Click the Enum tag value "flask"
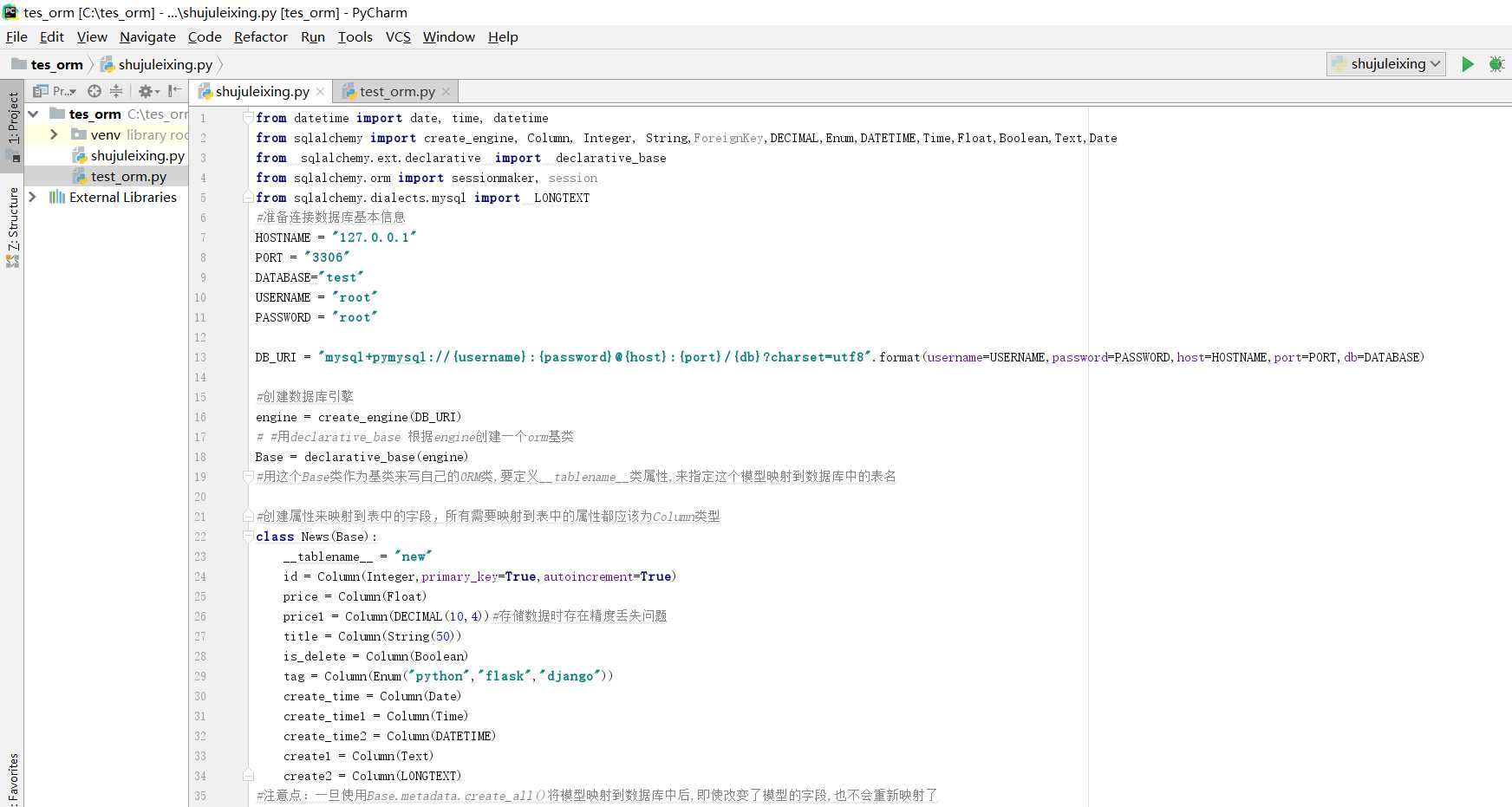The width and height of the screenshot is (1512, 807). pos(505,676)
